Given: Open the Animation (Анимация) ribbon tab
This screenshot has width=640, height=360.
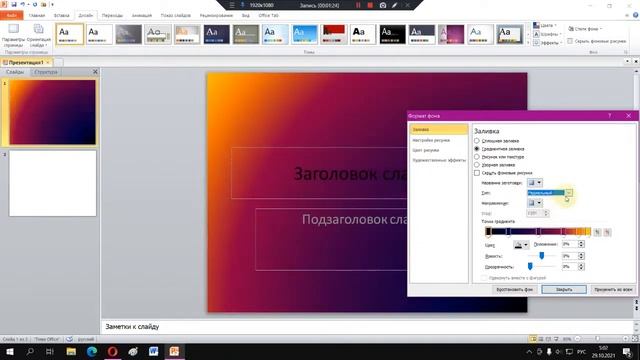Looking at the screenshot, I should (142, 16).
